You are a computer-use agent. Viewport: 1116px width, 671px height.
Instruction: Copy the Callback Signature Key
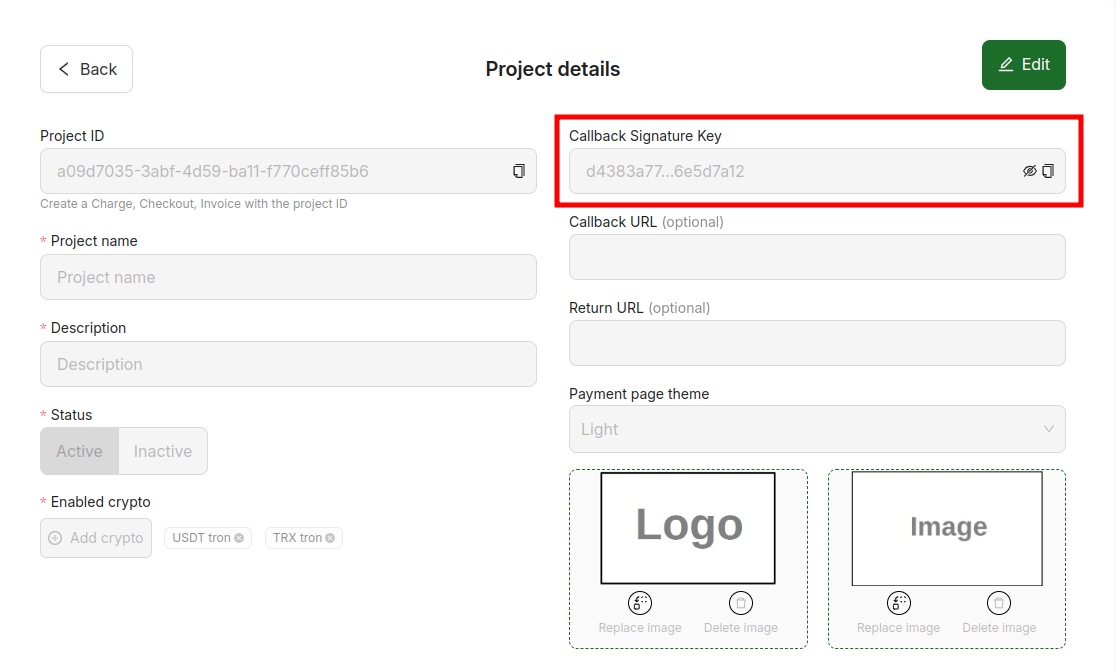(x=1048, y=171)
